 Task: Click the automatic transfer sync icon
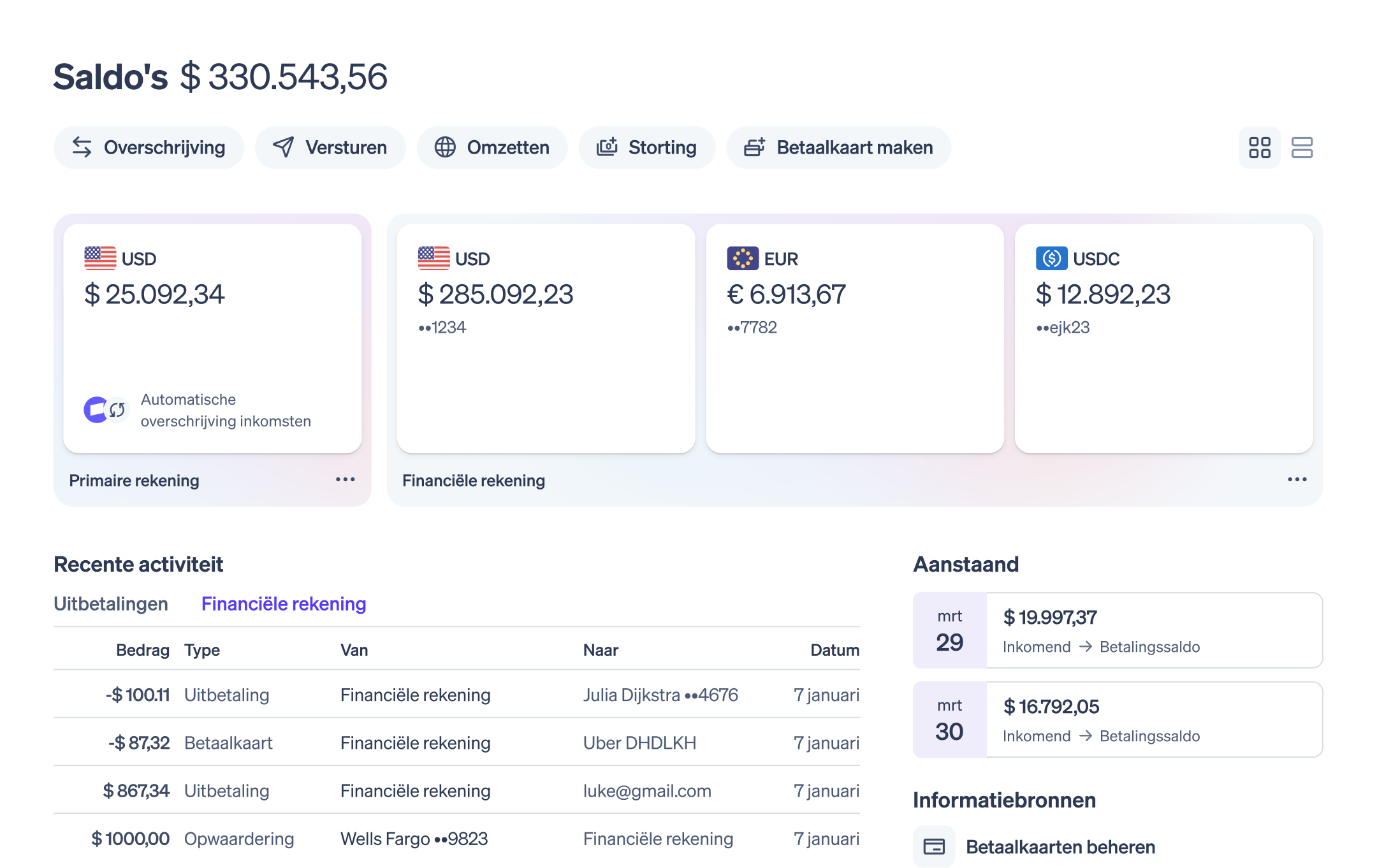click(117, 410)
